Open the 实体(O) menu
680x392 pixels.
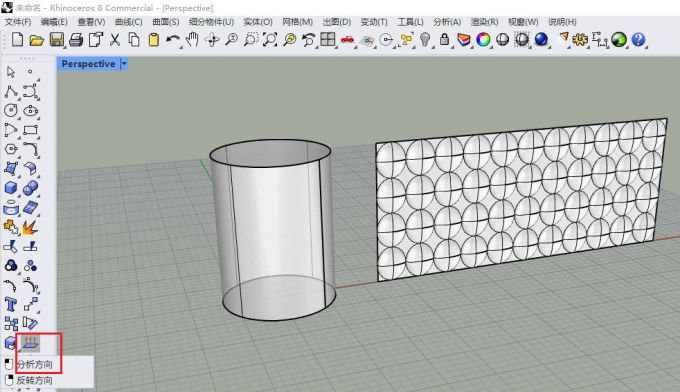tap(258, 22)
